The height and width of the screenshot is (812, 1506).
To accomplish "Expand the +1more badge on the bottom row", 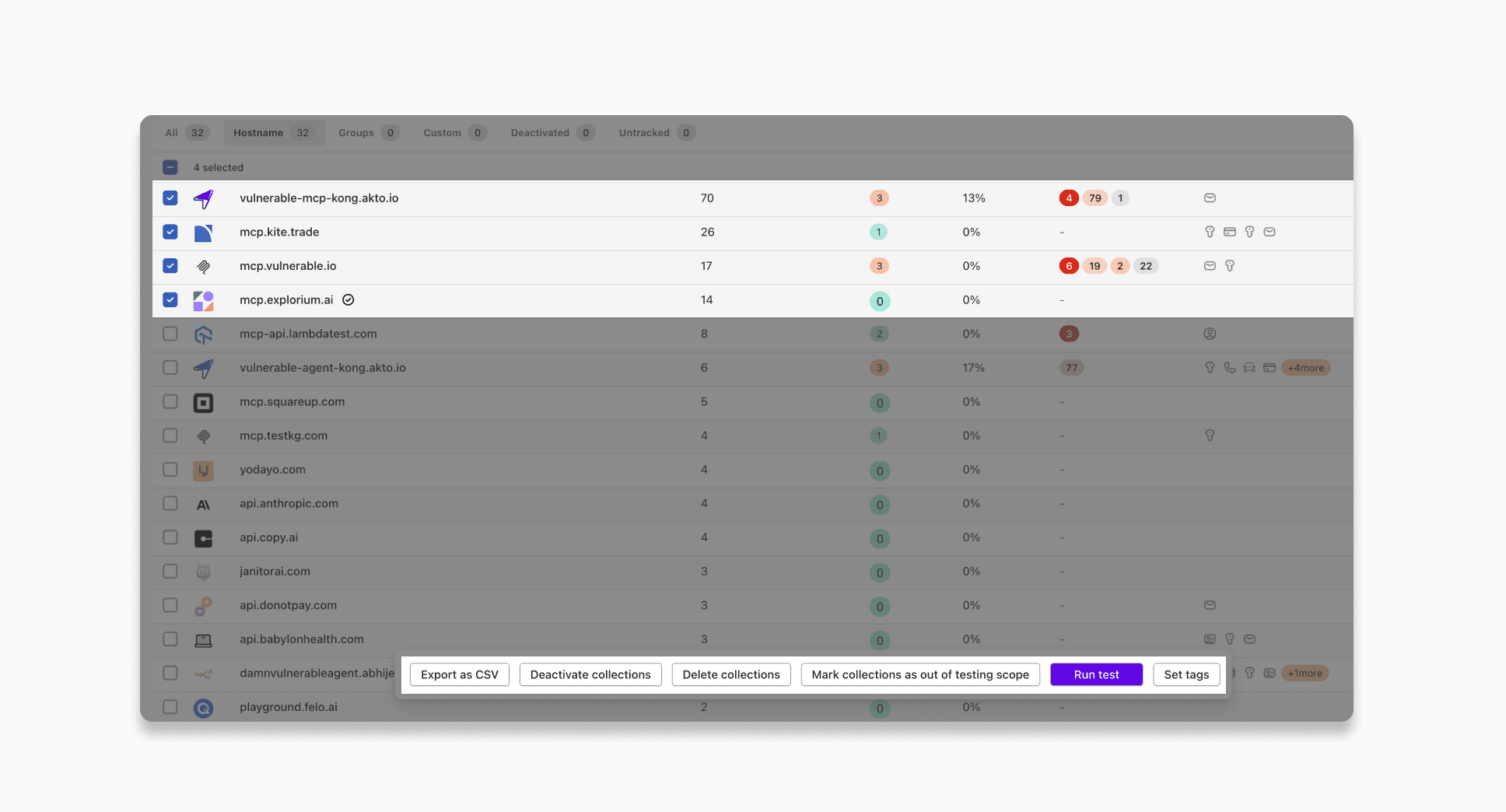I will (x=1304, y=673).
